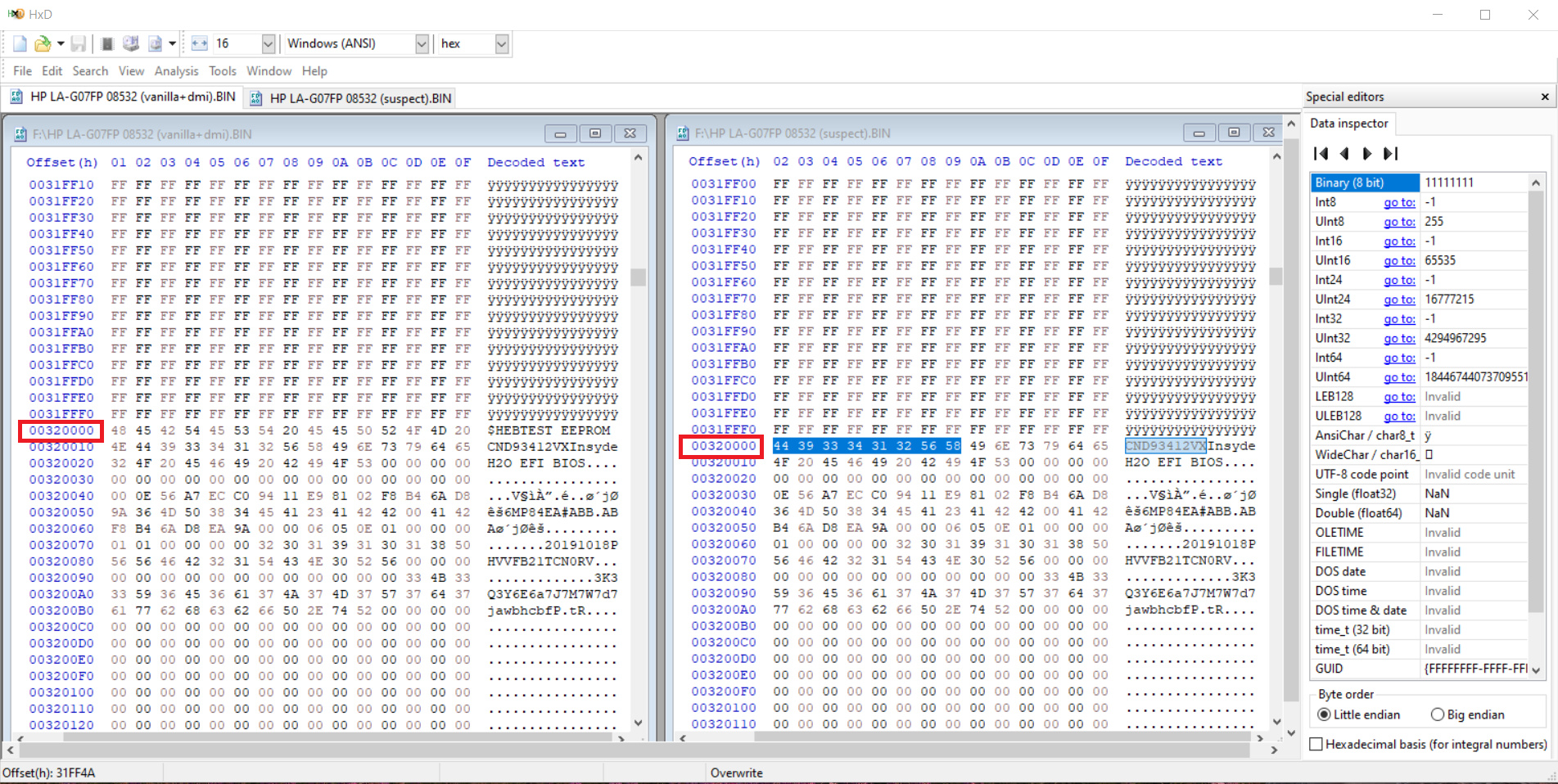Move the suspect pane vertical scrollbar thumb
This screenshot has height=784, width=1558.
[x=1276, y=276]
